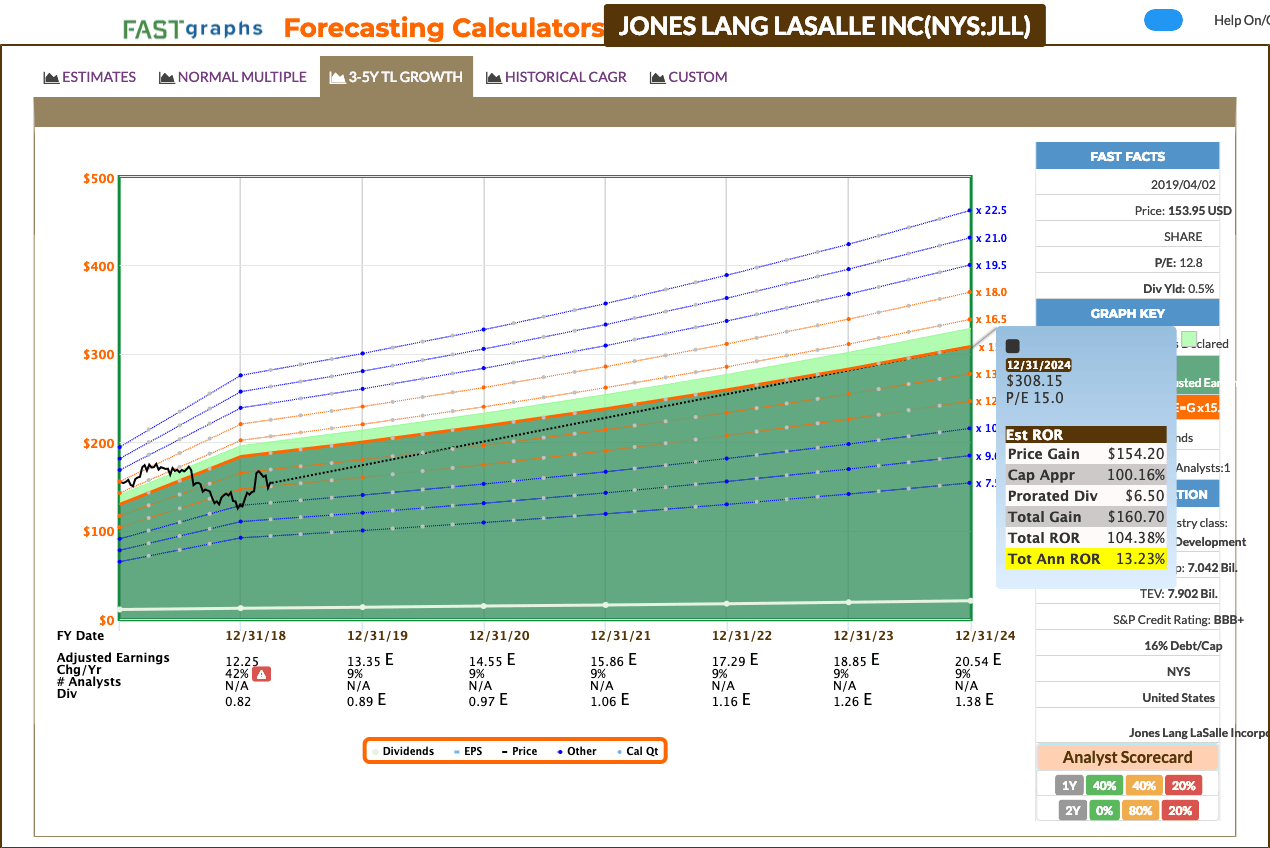This screenshot has width=1270, height=848.
Task: Click the x 22.5 multiple line label
Action: 992,210
